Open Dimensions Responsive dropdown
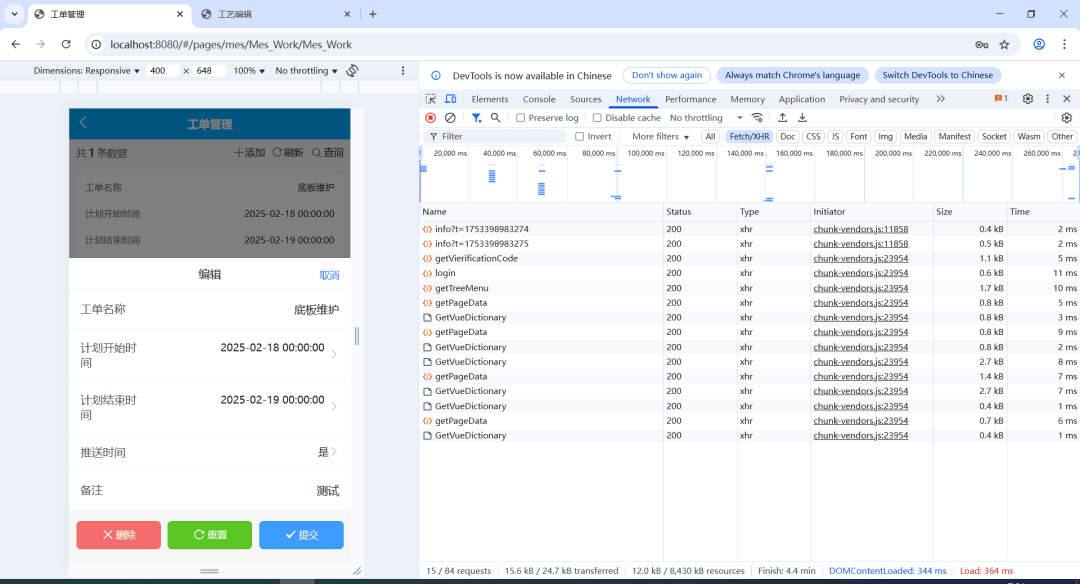1080x584 pixels. pyautogui.click(x=86, y=70)
